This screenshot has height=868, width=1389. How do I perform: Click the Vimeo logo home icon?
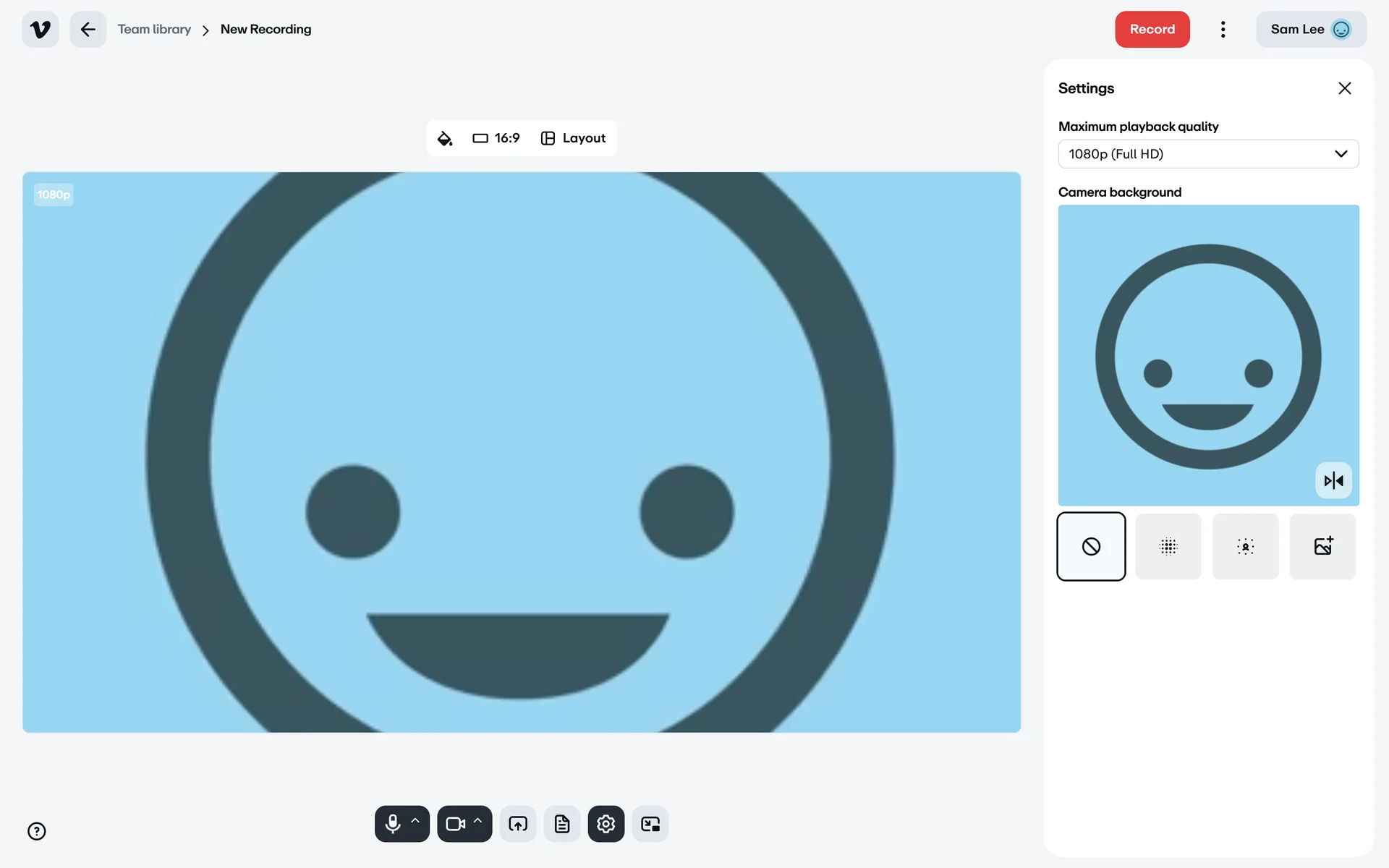[x=41, y=30]
